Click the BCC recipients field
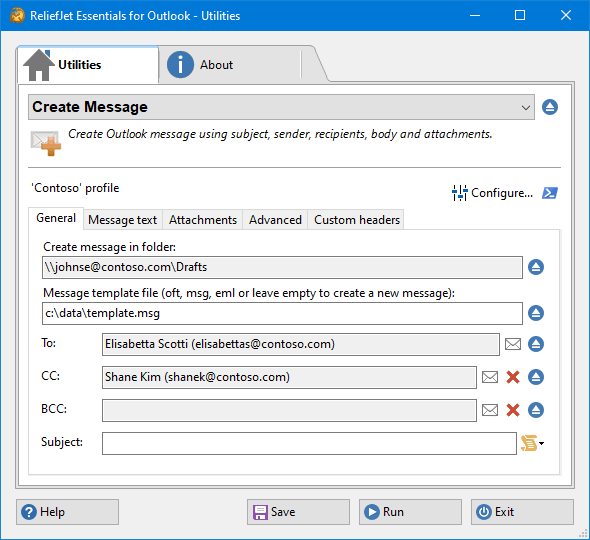 (x=289, y=411)
